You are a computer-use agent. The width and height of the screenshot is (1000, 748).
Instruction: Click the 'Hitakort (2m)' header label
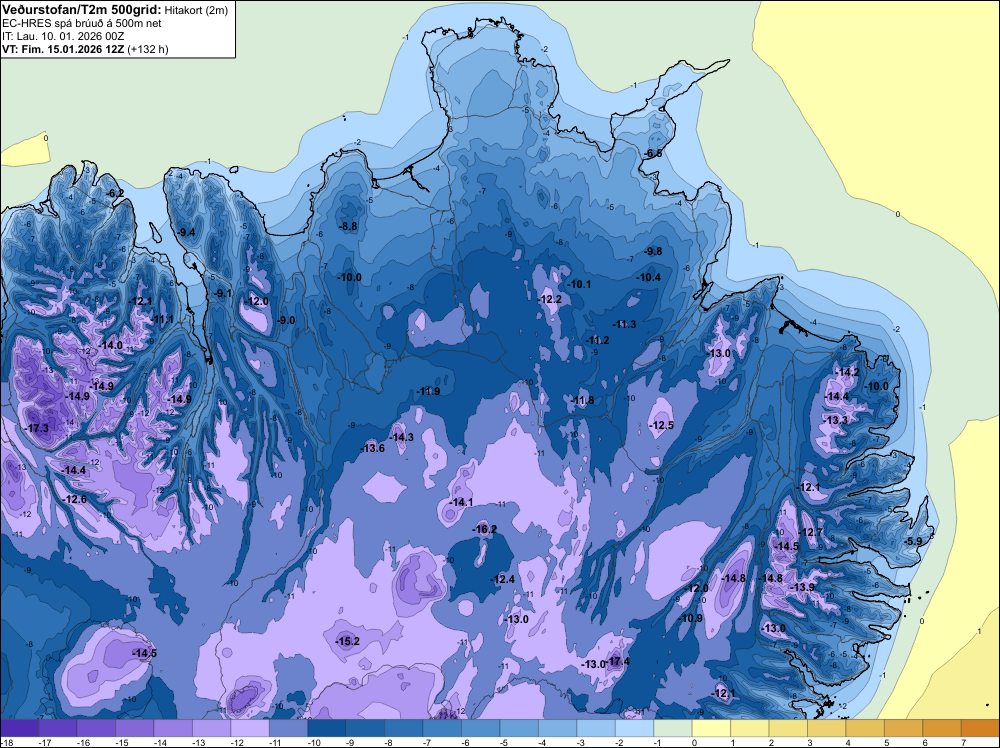[196, 10]
